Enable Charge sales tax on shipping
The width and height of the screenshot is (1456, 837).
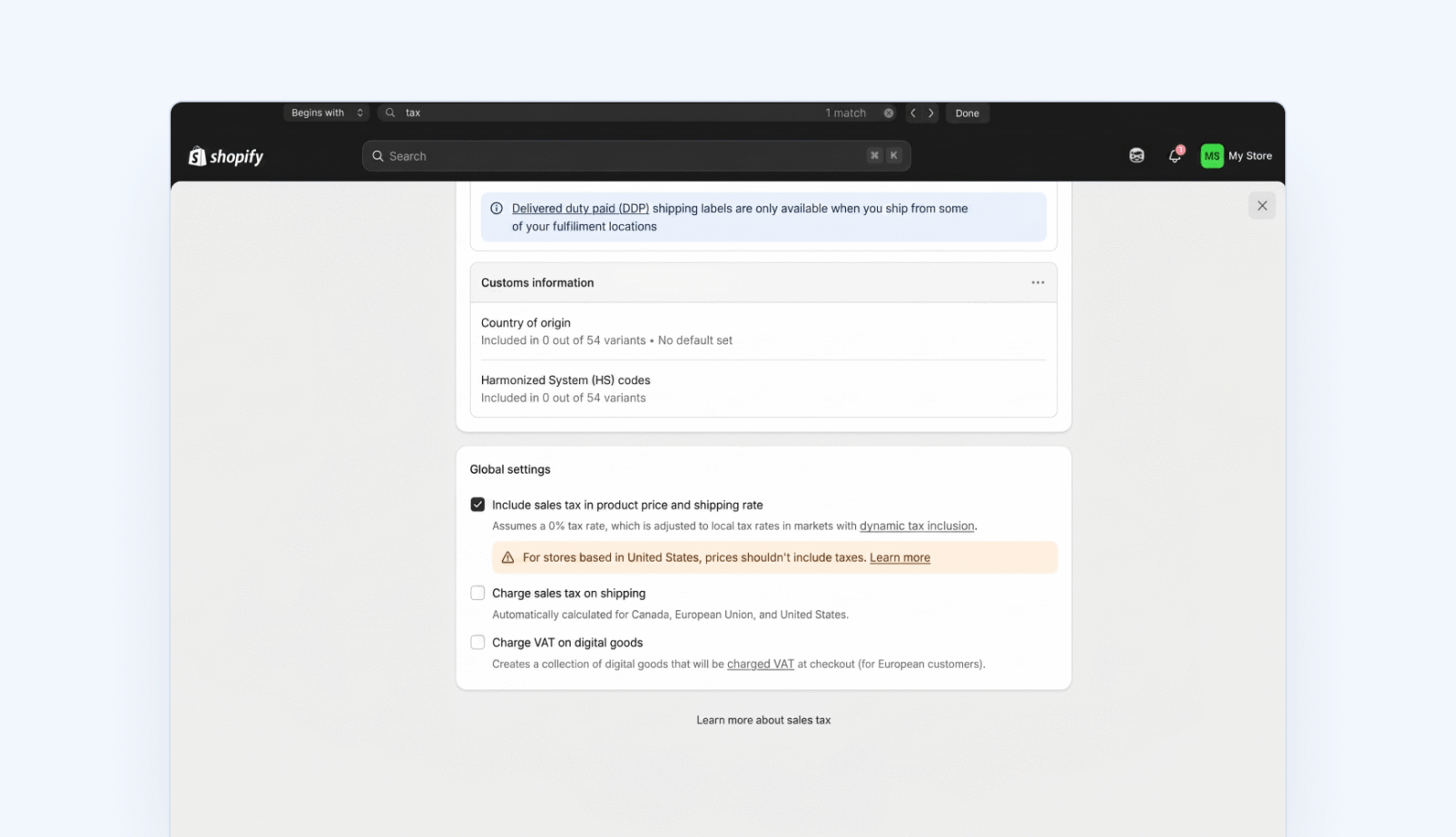click(477, 593)
